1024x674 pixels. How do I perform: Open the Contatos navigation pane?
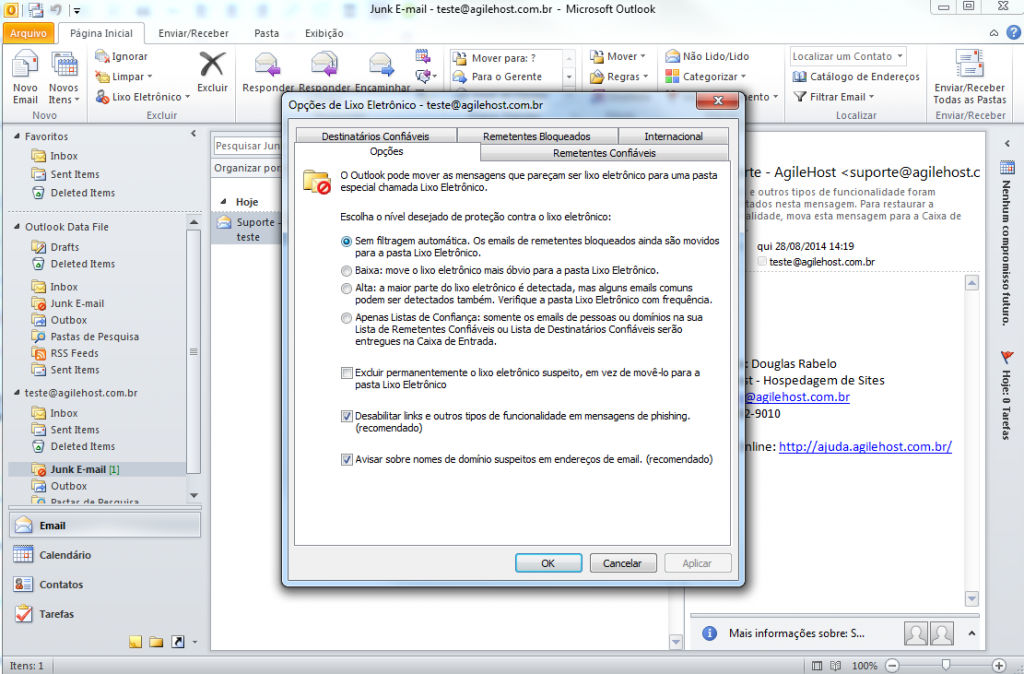(104, 584)
